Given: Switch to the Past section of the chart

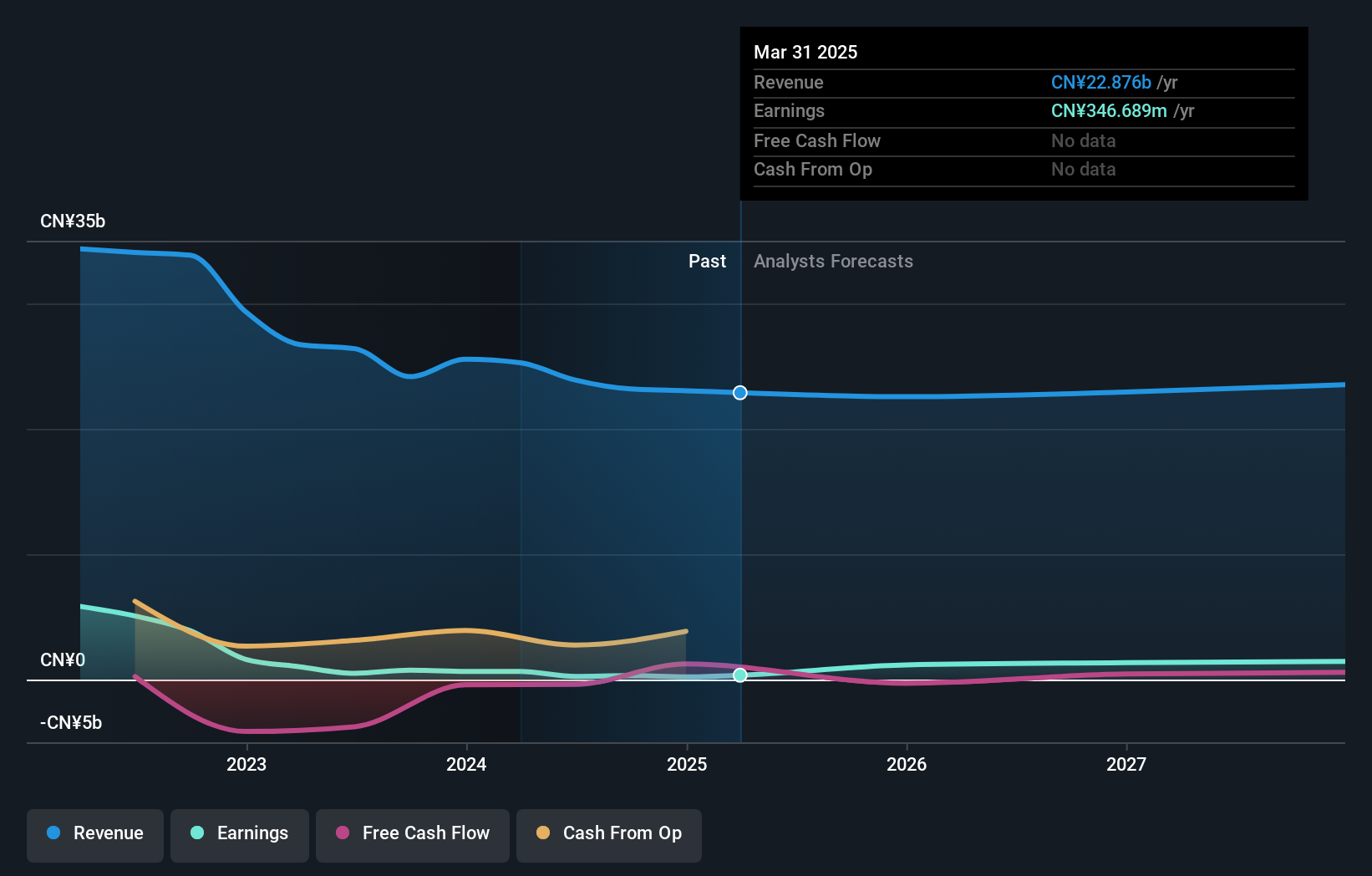Looking at the screenshot, I should 707,261.
